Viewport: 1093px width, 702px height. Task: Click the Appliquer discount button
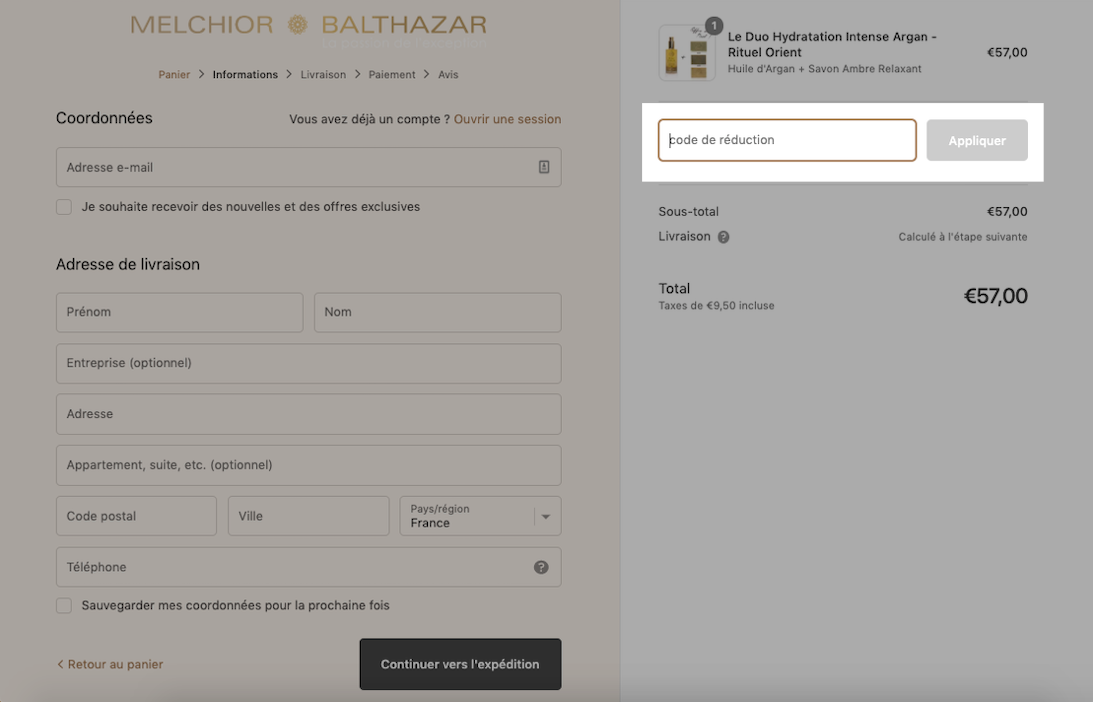coord(977,140)
